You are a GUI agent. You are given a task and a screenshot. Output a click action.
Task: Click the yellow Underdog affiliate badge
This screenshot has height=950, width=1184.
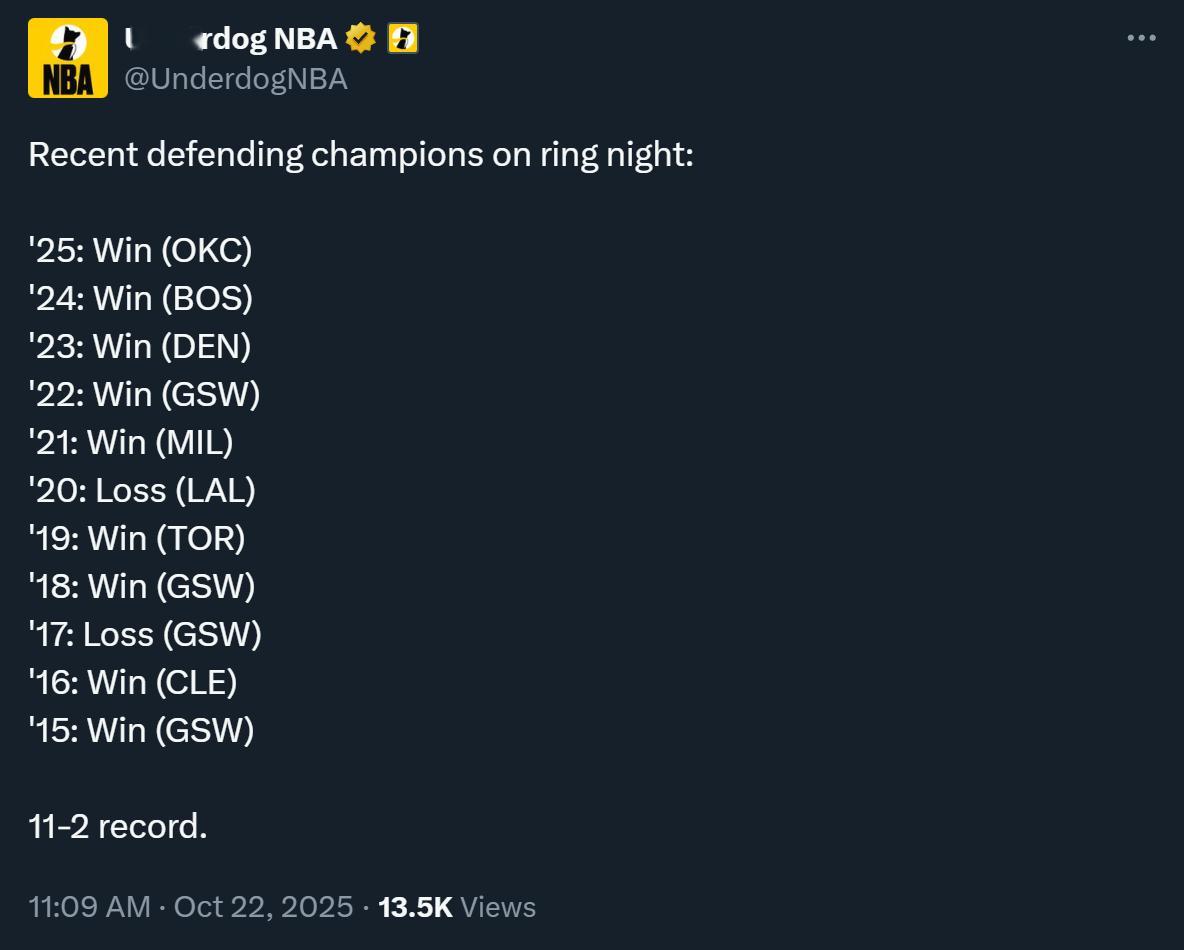[402, 39]
